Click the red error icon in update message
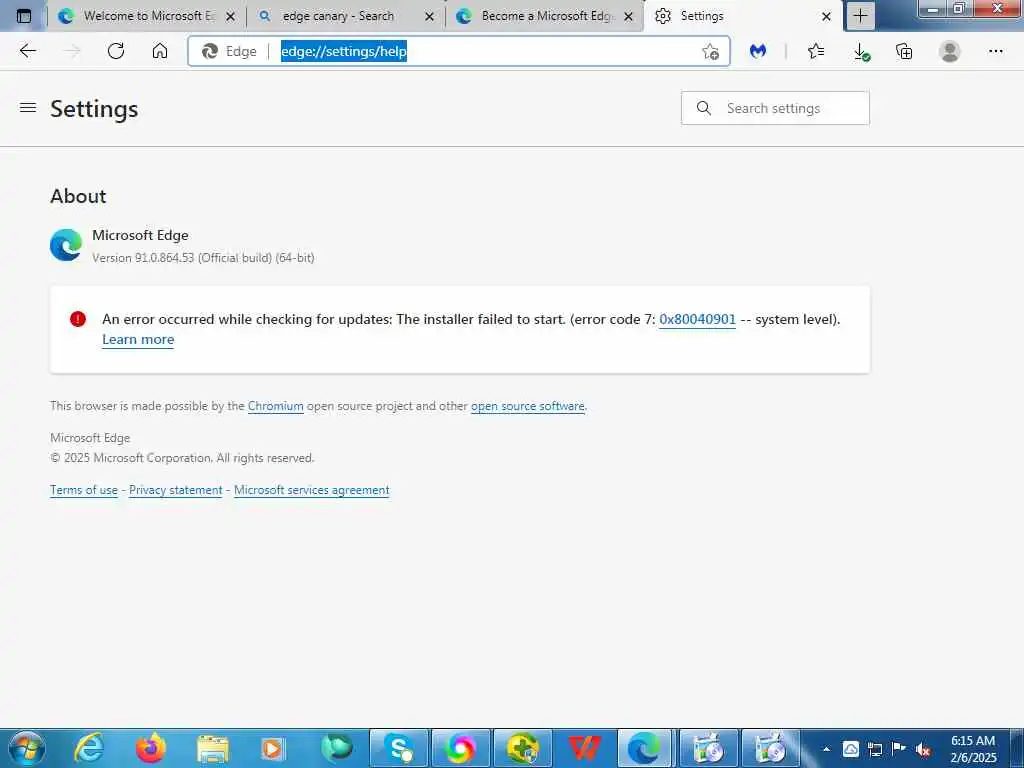The image size is (1024, 768). pos(78,319)
